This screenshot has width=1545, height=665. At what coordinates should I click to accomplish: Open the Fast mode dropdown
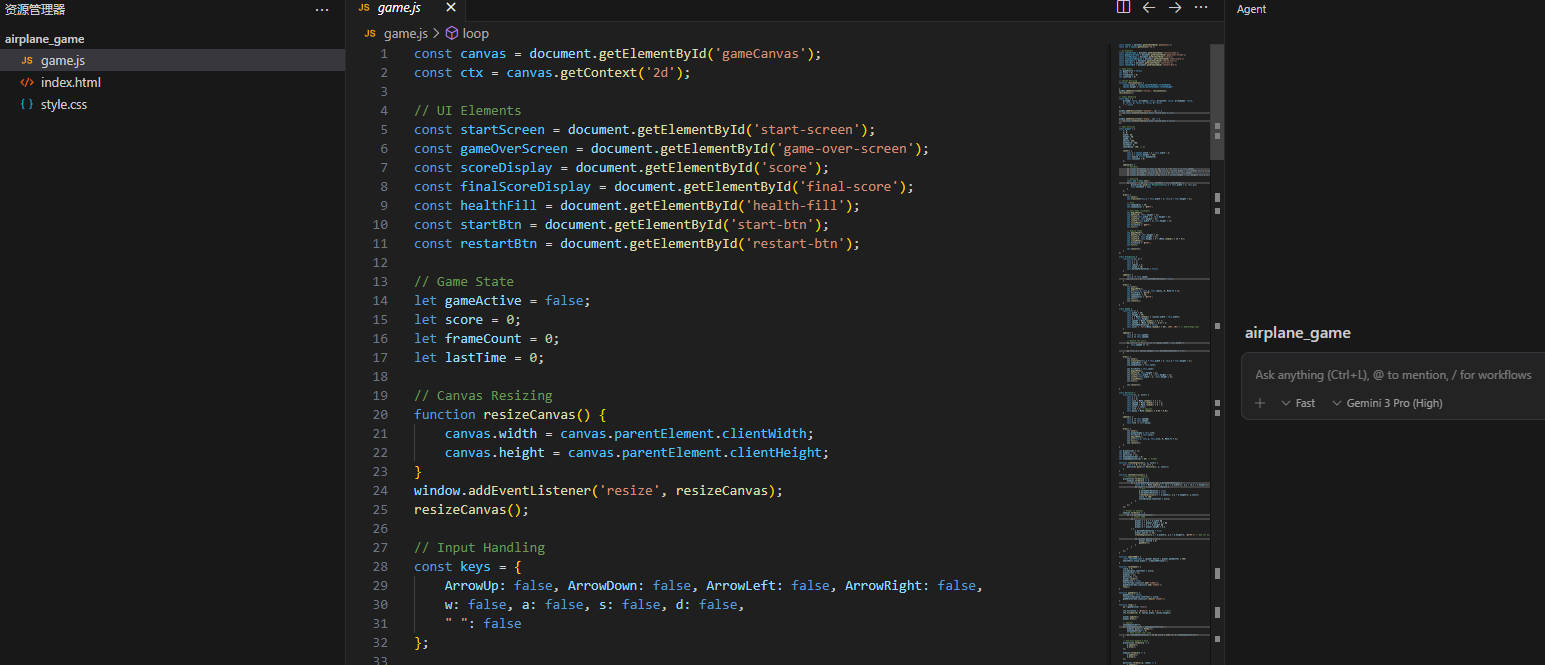click(x=1299, y=403)
